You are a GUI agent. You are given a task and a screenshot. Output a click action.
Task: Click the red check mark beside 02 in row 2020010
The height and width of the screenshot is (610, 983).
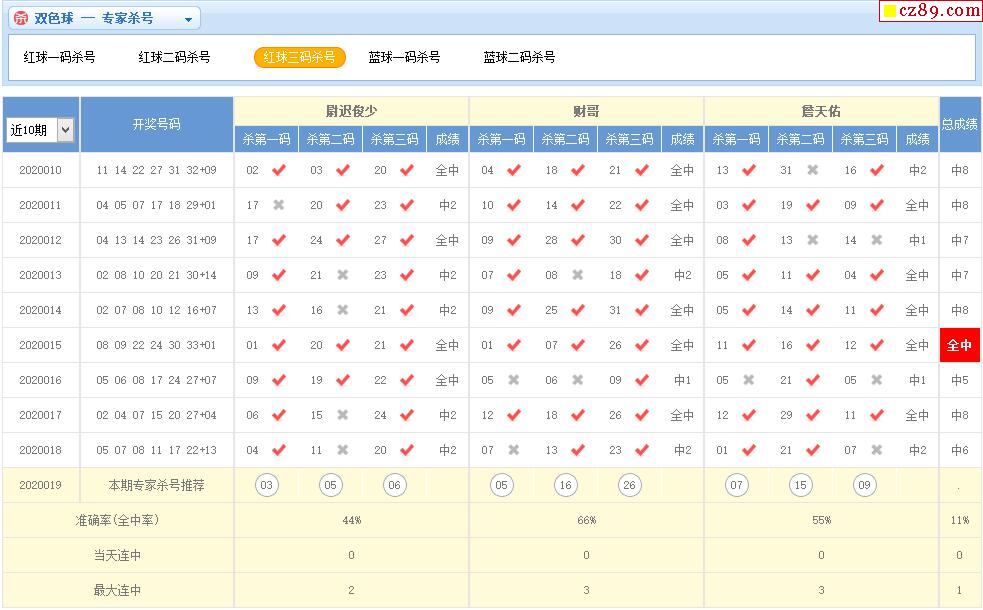[x=279, y=170]
